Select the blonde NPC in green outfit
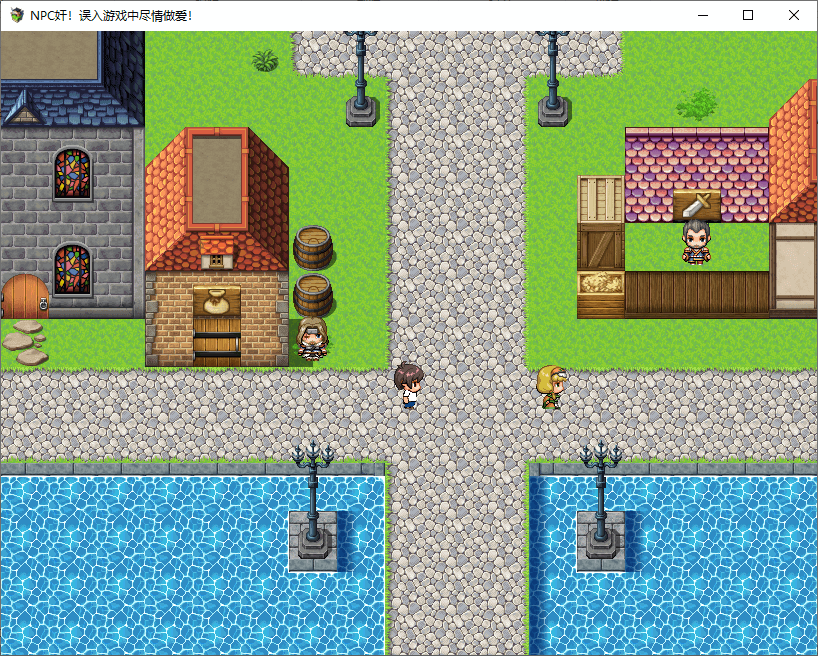818x656 pixels. (551, 388)
